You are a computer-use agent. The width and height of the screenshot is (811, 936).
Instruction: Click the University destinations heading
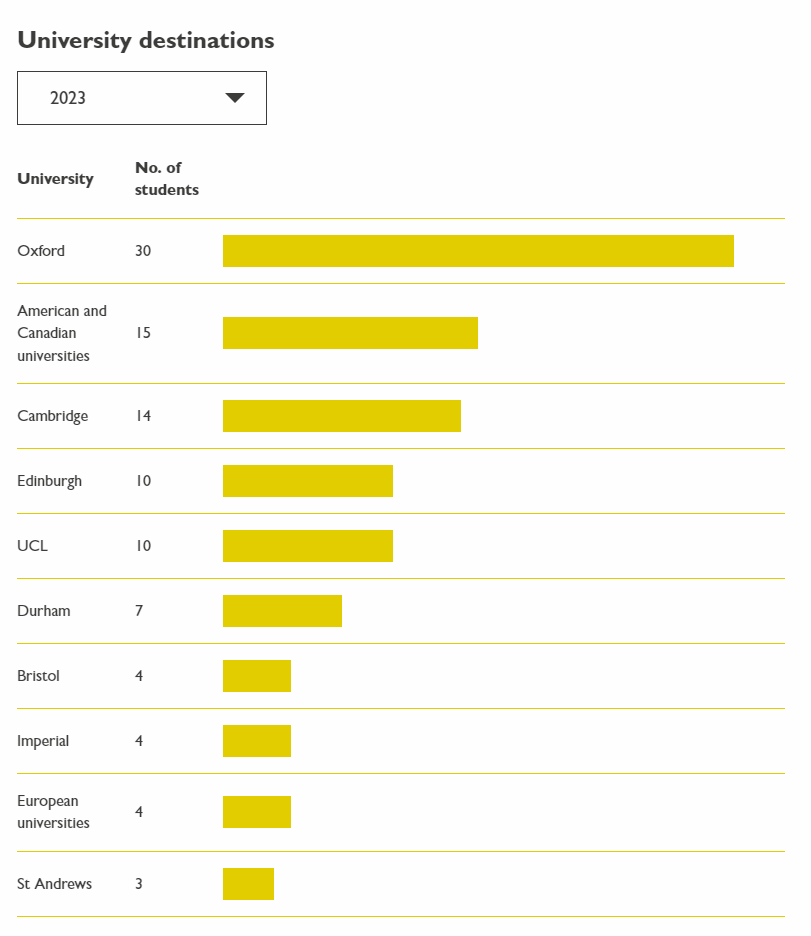tap(146, 40)
